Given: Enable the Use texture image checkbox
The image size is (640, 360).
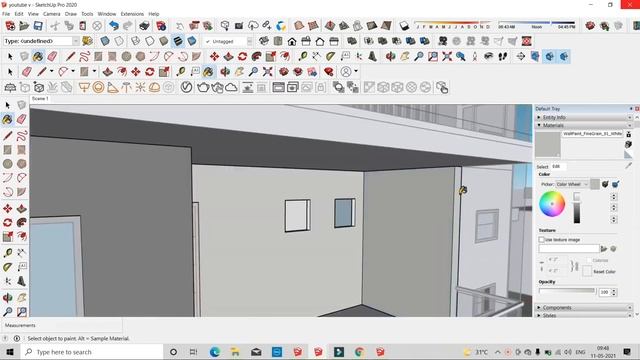Looking at the screenshot, I should coord(542,240).
